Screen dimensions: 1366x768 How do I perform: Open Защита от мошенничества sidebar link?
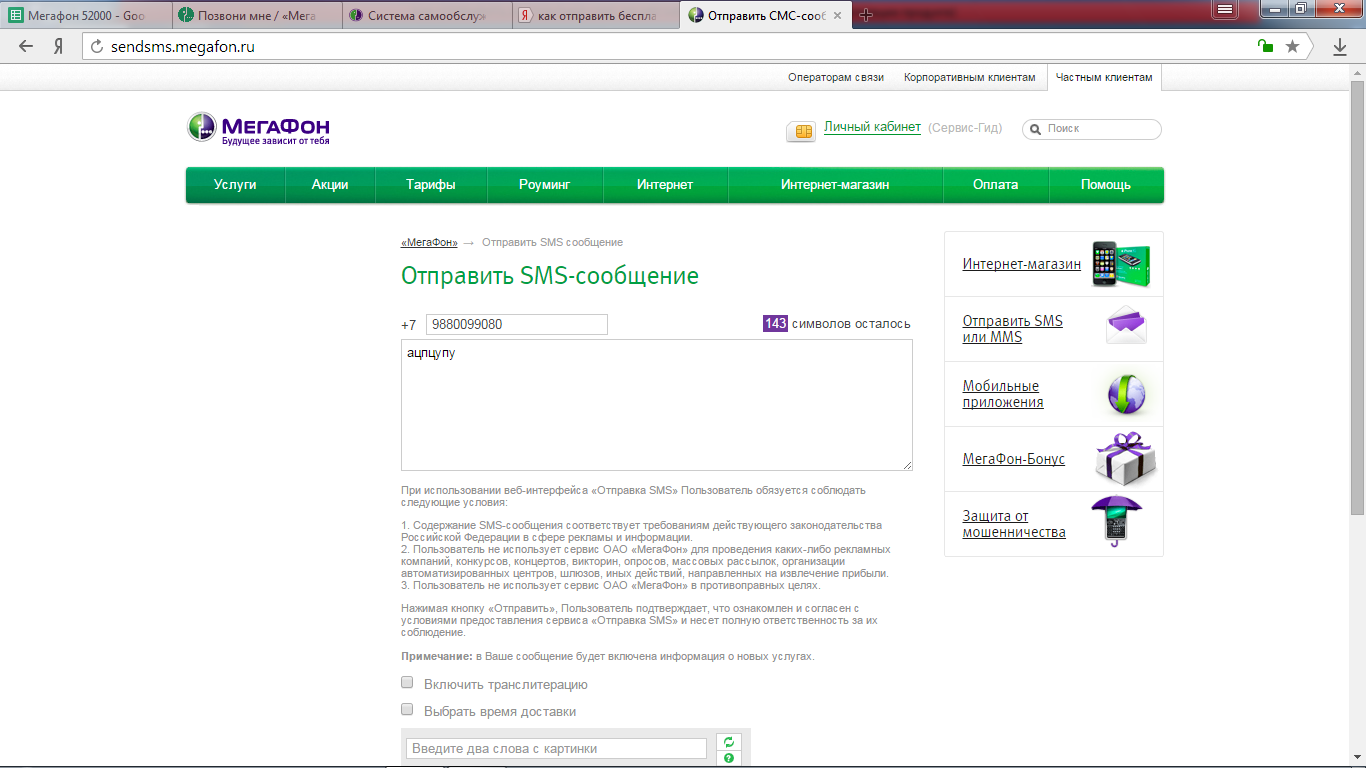click(1014, 524)
